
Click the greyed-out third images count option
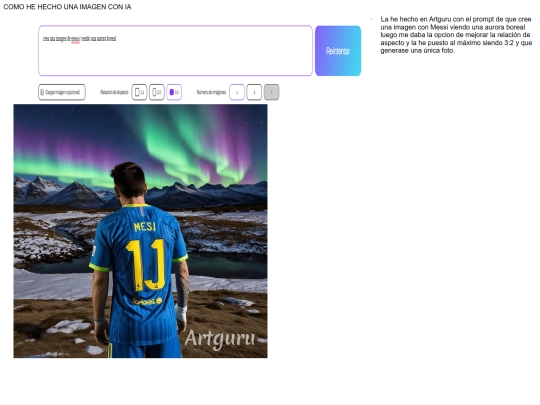tap(271, 92)
